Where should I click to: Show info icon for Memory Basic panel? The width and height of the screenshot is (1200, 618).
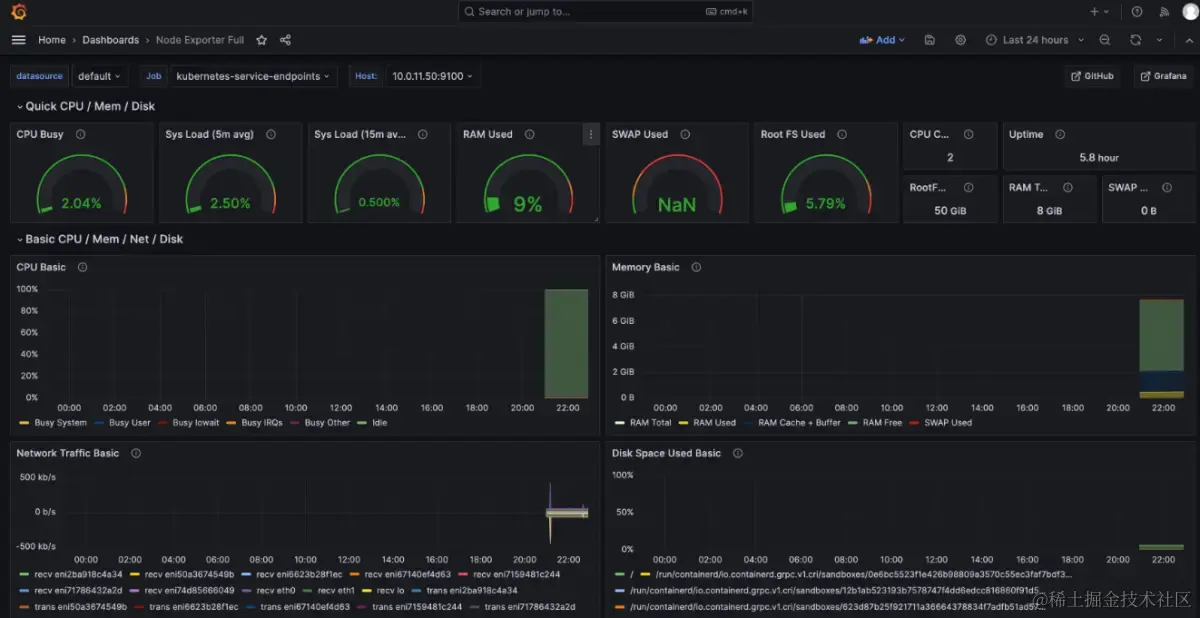(x=696, y=267)
